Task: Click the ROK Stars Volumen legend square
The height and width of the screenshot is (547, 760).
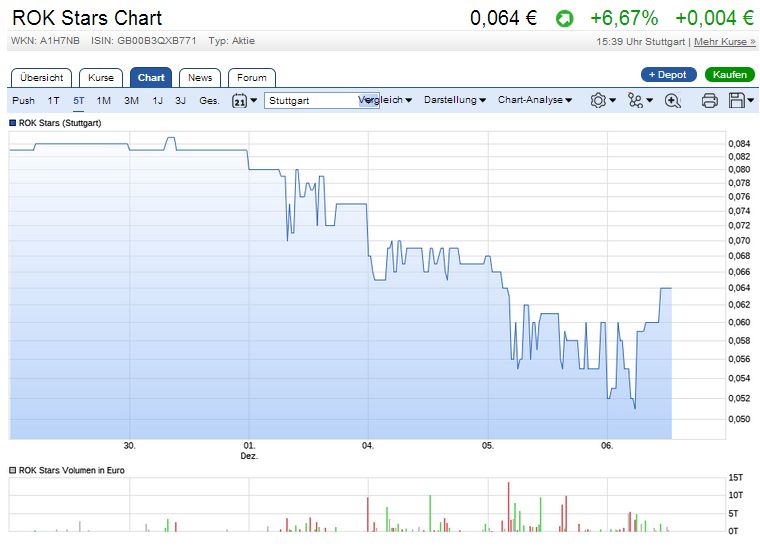Action: coord(13,470)
